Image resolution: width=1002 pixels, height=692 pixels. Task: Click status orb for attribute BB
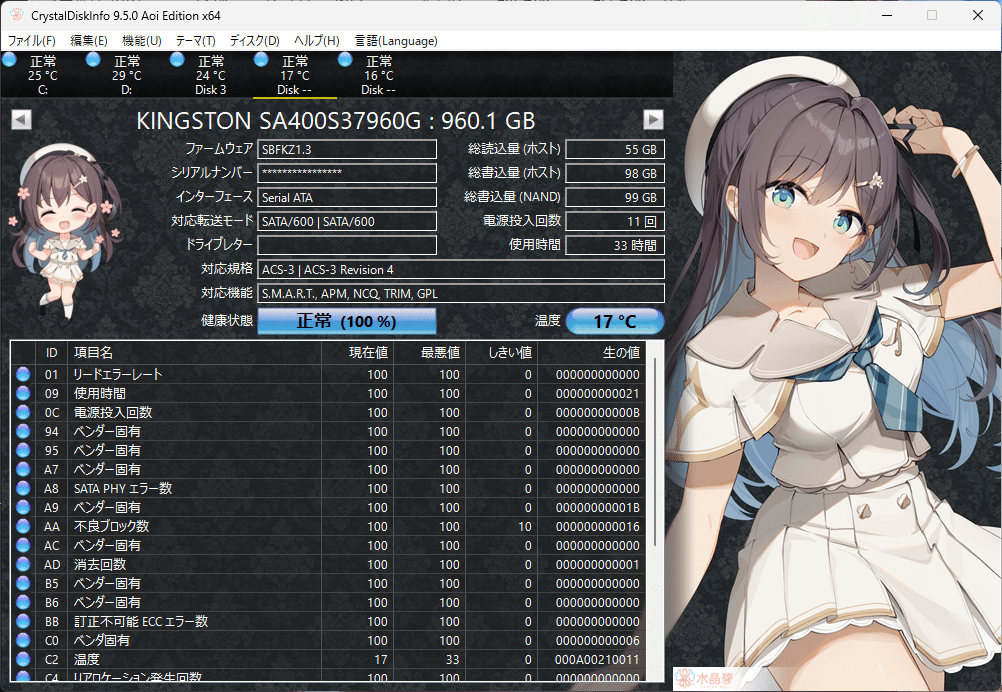point(23,622)
